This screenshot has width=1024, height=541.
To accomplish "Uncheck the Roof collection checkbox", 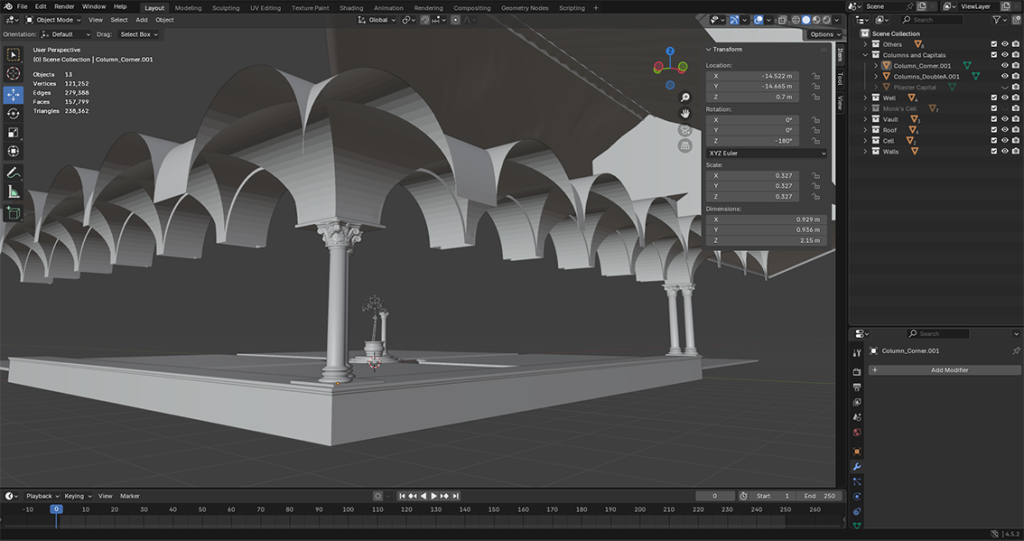I will (x=993, y=130).
